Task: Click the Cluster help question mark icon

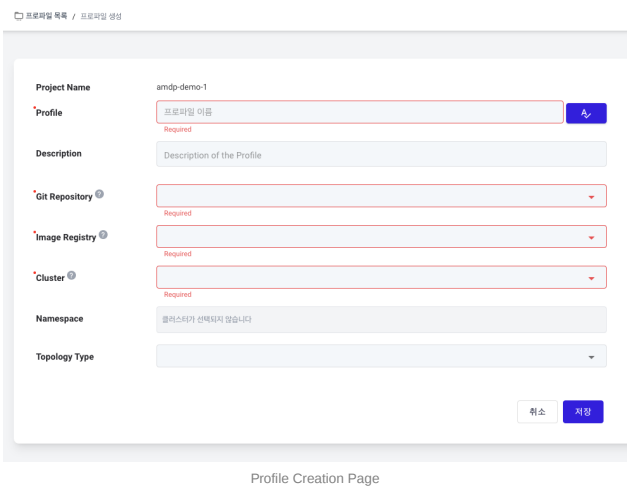Action: tap(71, 275)
